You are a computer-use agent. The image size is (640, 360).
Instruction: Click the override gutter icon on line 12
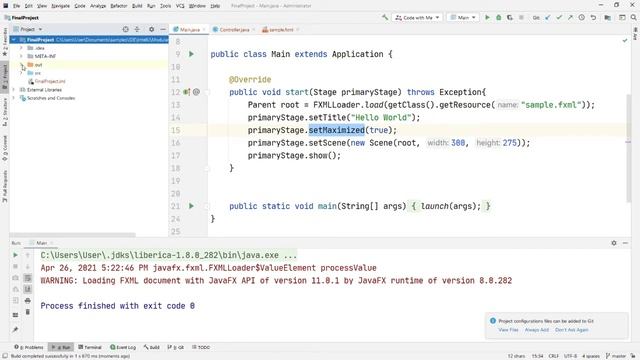[187, 92]
